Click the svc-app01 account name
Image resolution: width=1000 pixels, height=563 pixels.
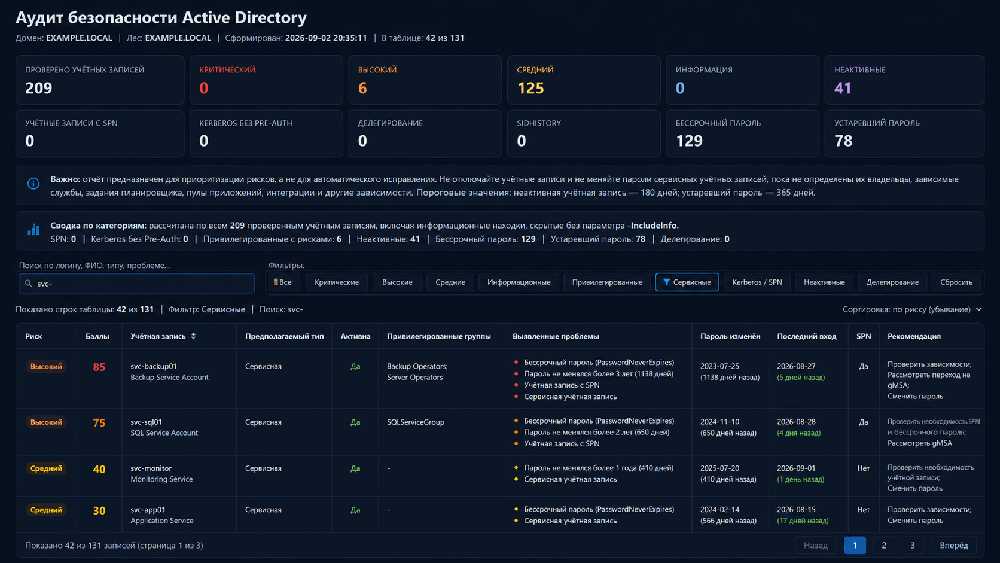click(148, 510)
